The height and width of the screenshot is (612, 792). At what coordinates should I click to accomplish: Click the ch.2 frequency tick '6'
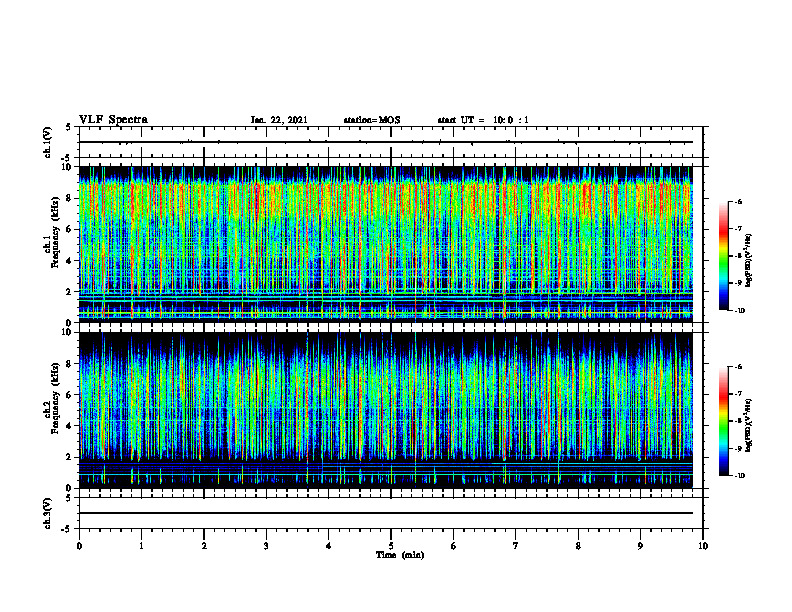pos(69,395)
